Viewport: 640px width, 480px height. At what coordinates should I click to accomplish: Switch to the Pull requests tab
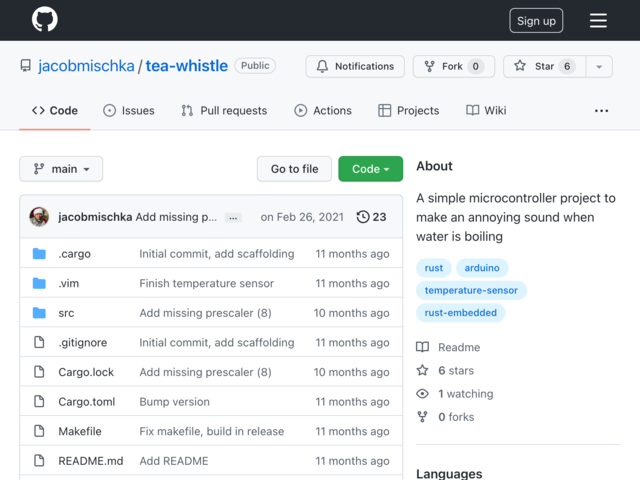point(224,111)
